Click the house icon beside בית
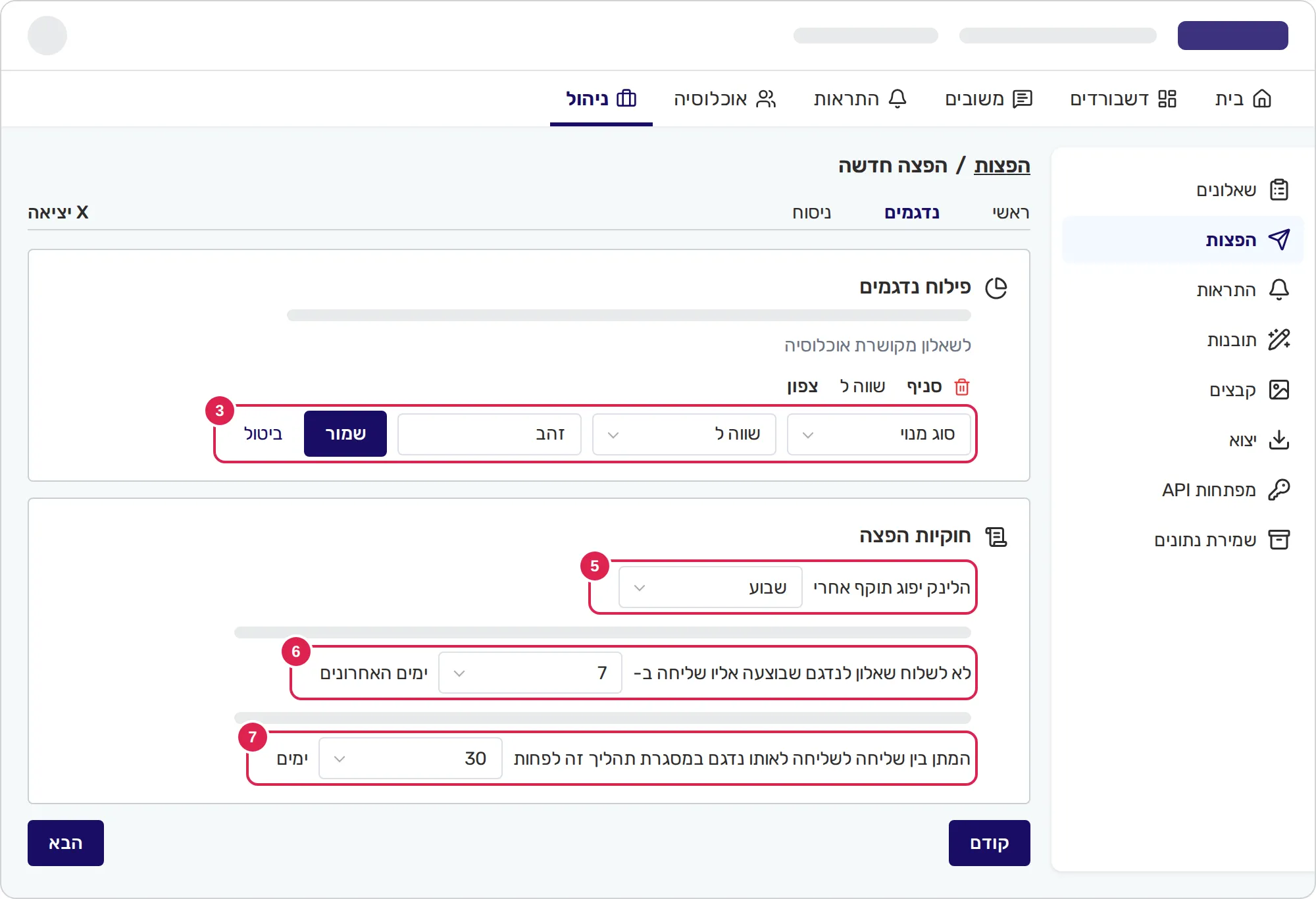This screenshot has width=1316, height=899. tap(1262, 99)
